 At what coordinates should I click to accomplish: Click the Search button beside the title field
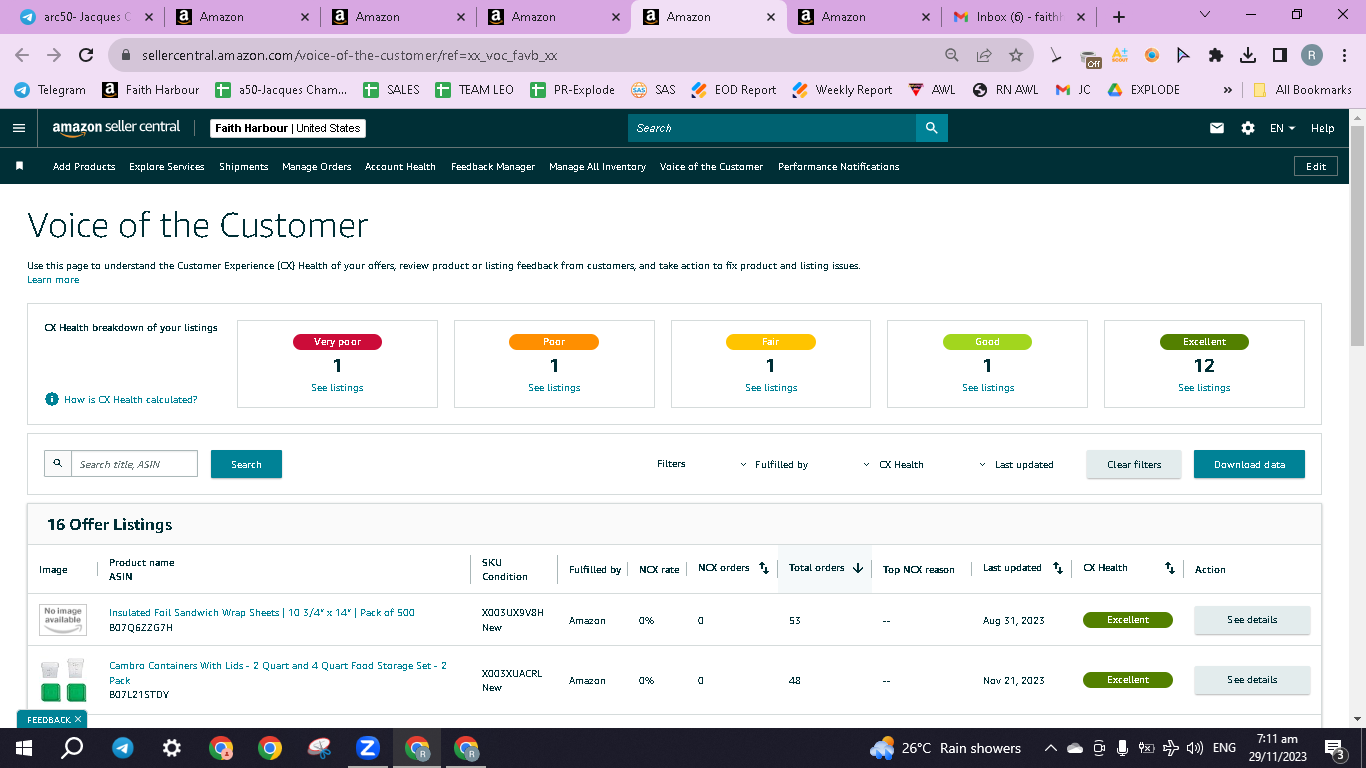246,464
